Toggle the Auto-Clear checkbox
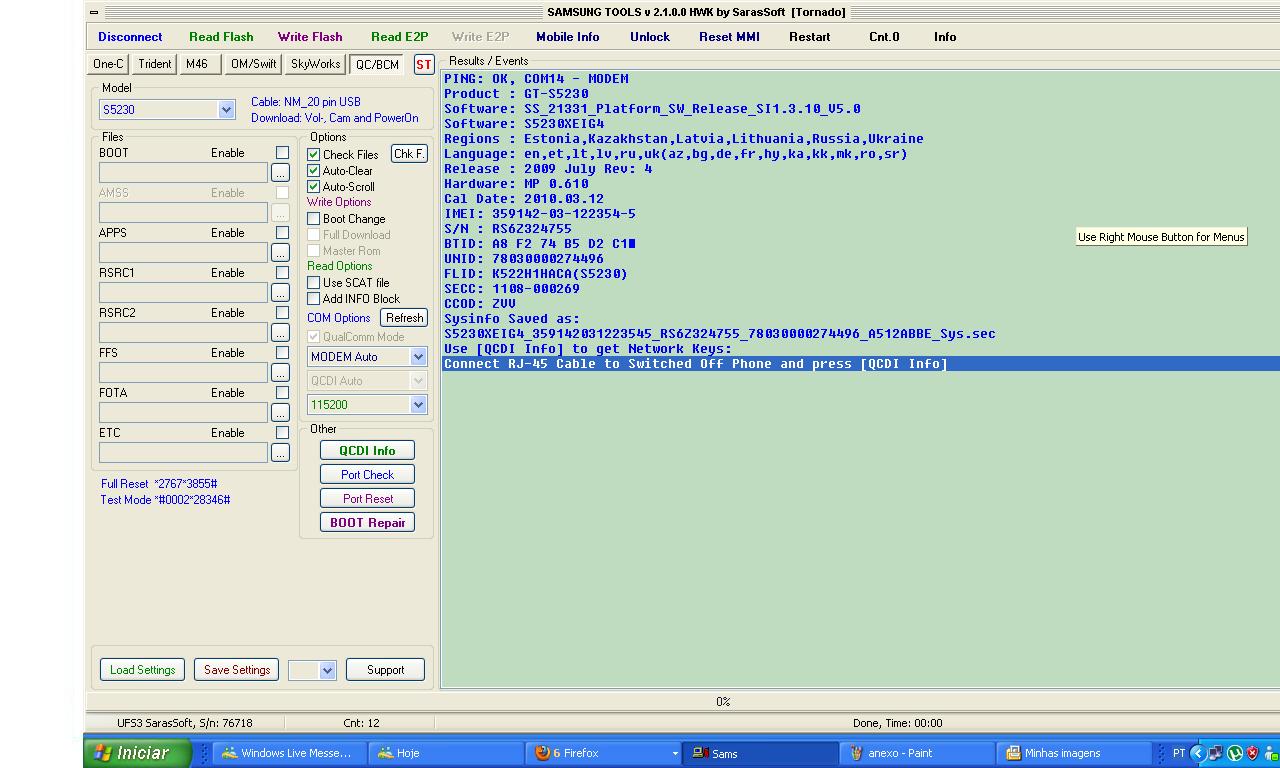This screenshot has width=1280, height=768. tap(314, 171)
